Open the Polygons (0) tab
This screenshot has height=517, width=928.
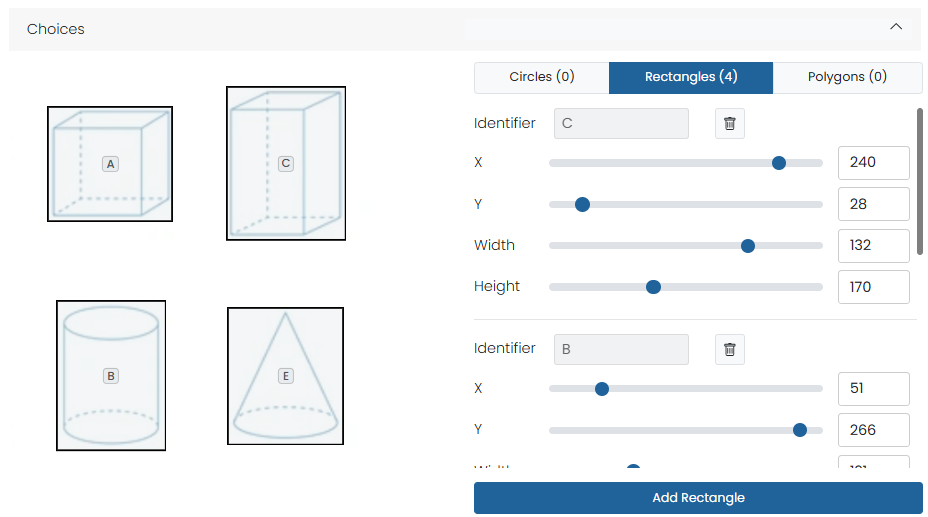click(847, 77)
